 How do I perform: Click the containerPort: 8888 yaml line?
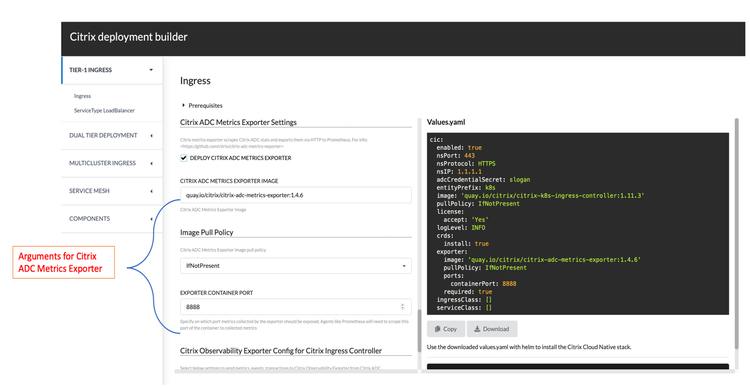[483, 283]
